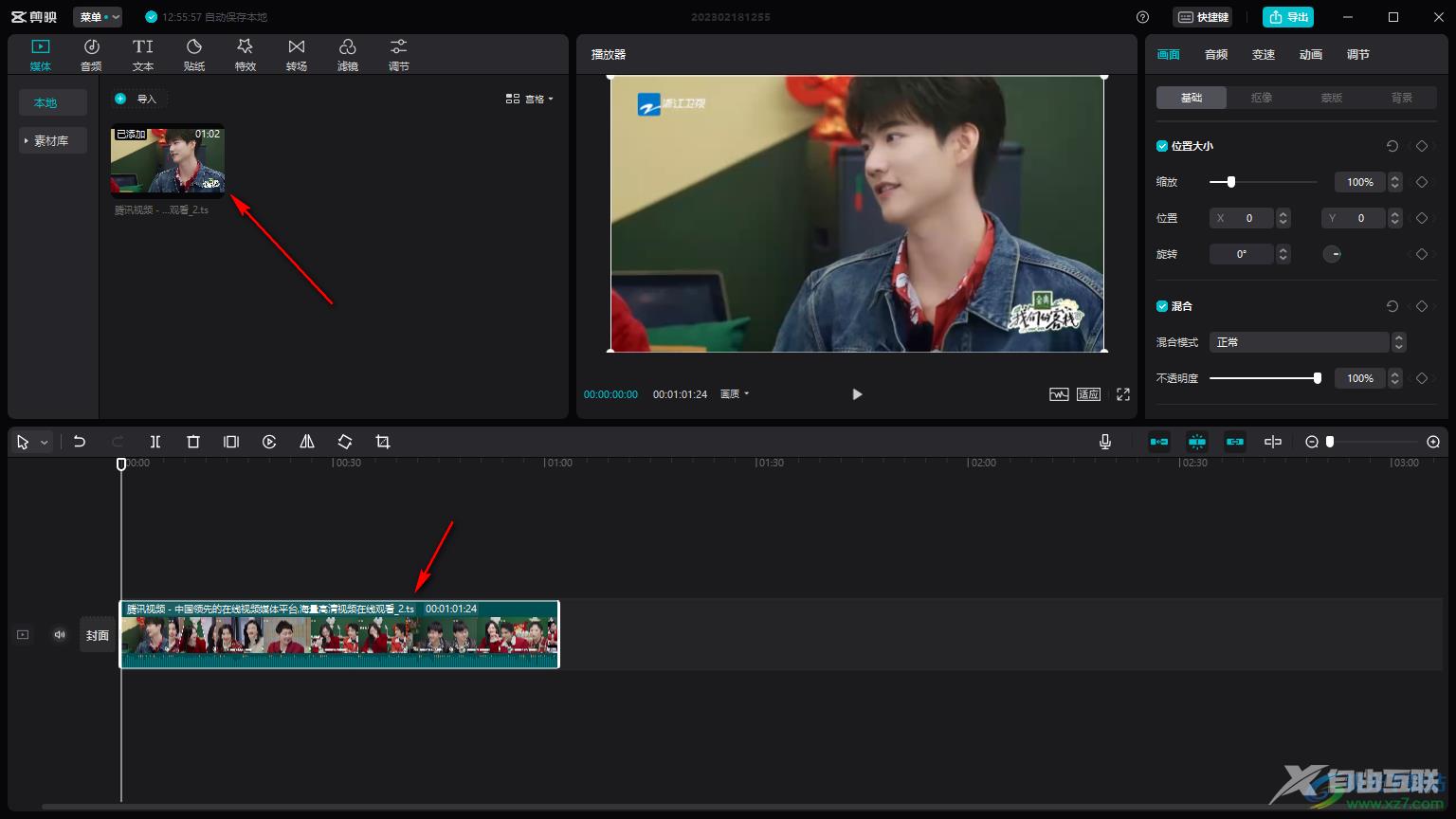Click the split clip icon
This screenshot has height=819, width=1456.
(155, 442)
